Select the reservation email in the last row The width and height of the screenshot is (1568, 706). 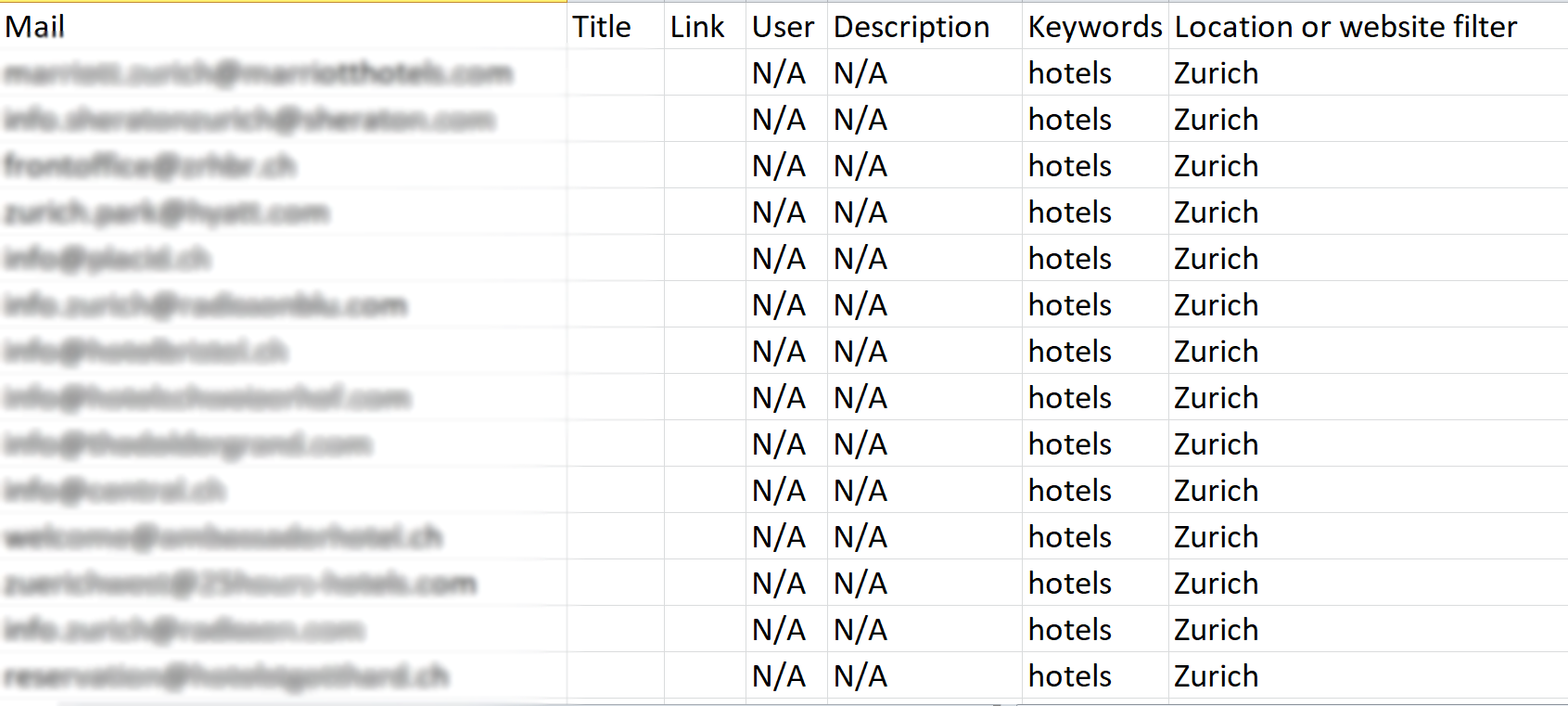click(x=226, y=676)
